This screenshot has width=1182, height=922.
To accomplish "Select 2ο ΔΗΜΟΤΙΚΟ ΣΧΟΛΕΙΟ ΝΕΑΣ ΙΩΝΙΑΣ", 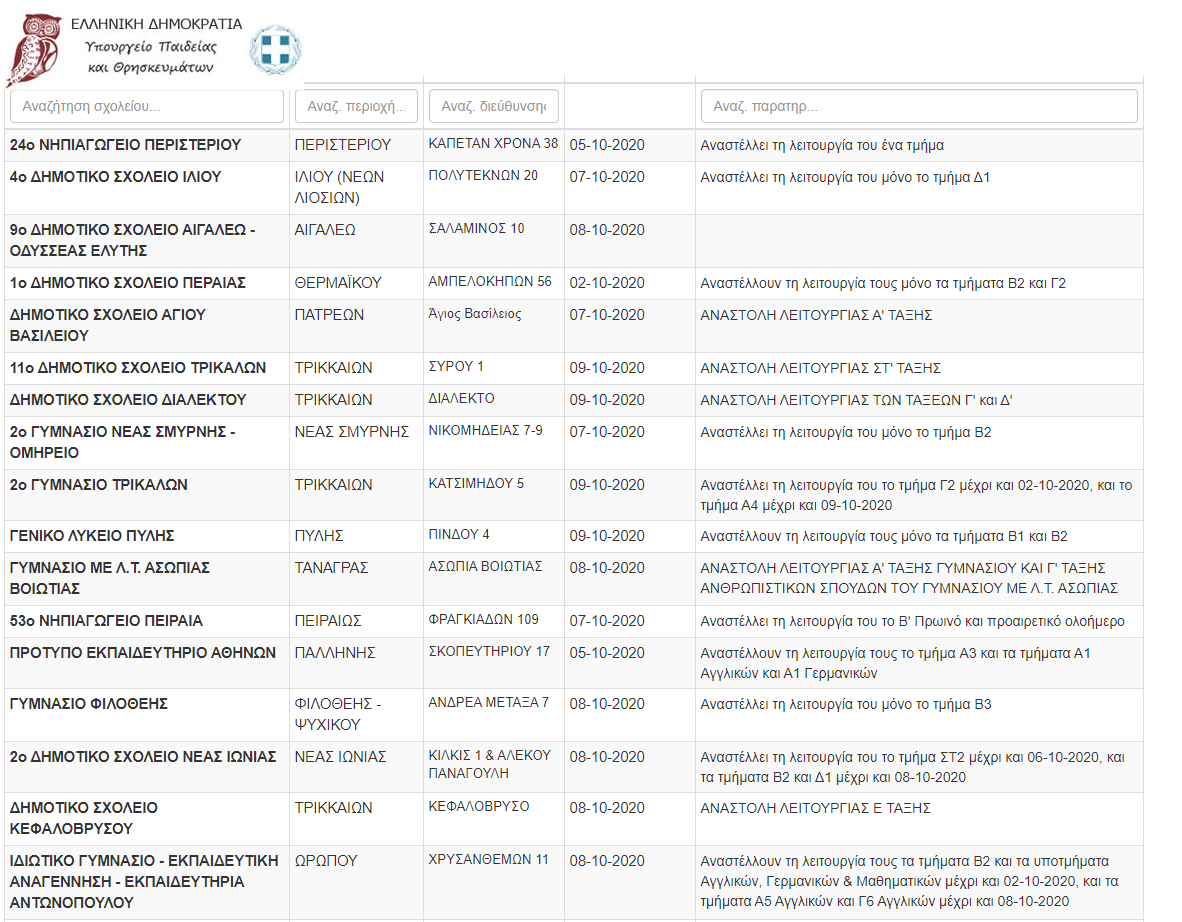I will [x=143, y=757].
